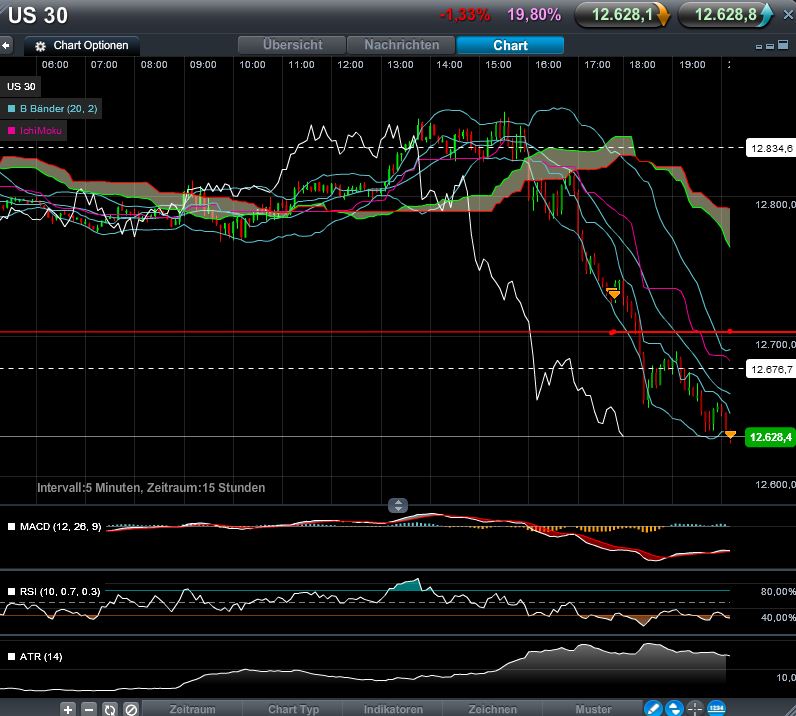This screenshot has width=796, height=716.
Task: Click the clear/cancel circle-slash icon
Action: (131, 709)
